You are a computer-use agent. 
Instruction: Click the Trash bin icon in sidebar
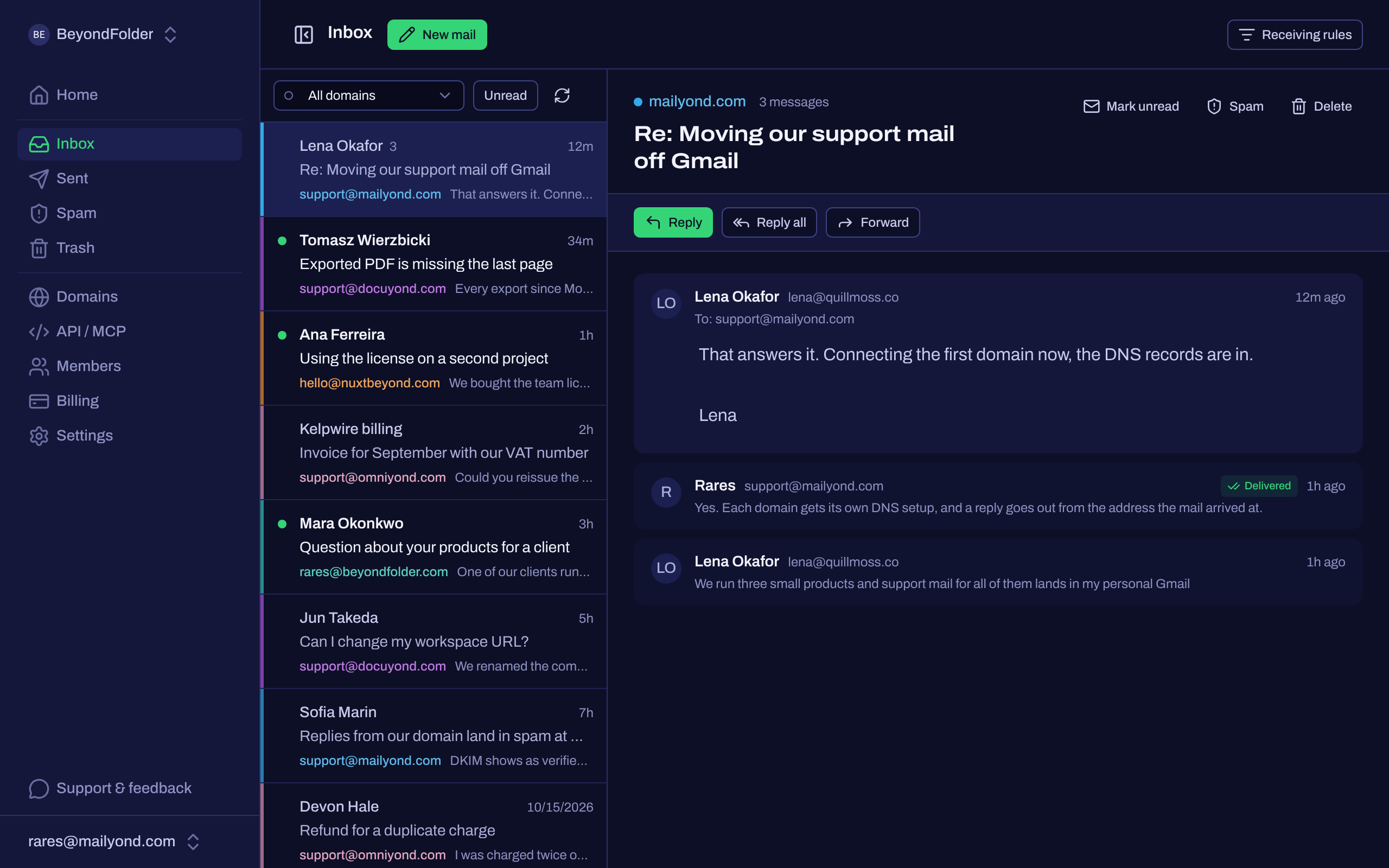click(39, 248)
